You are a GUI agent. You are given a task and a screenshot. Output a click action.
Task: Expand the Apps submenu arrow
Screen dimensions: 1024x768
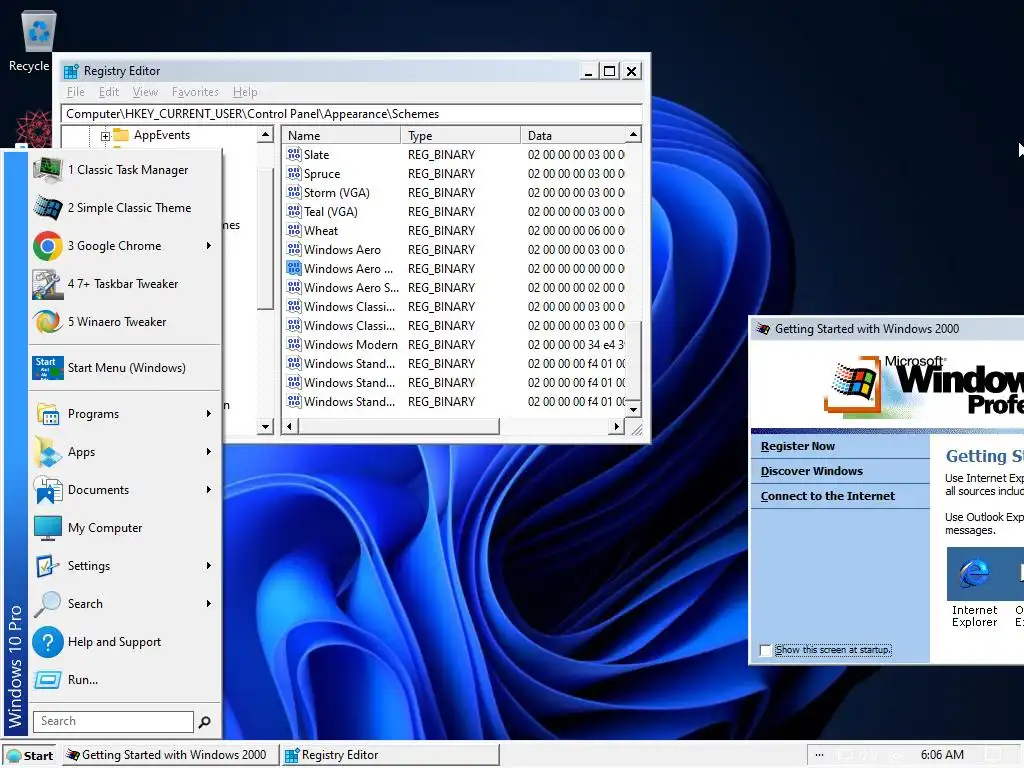pos(209,452)
